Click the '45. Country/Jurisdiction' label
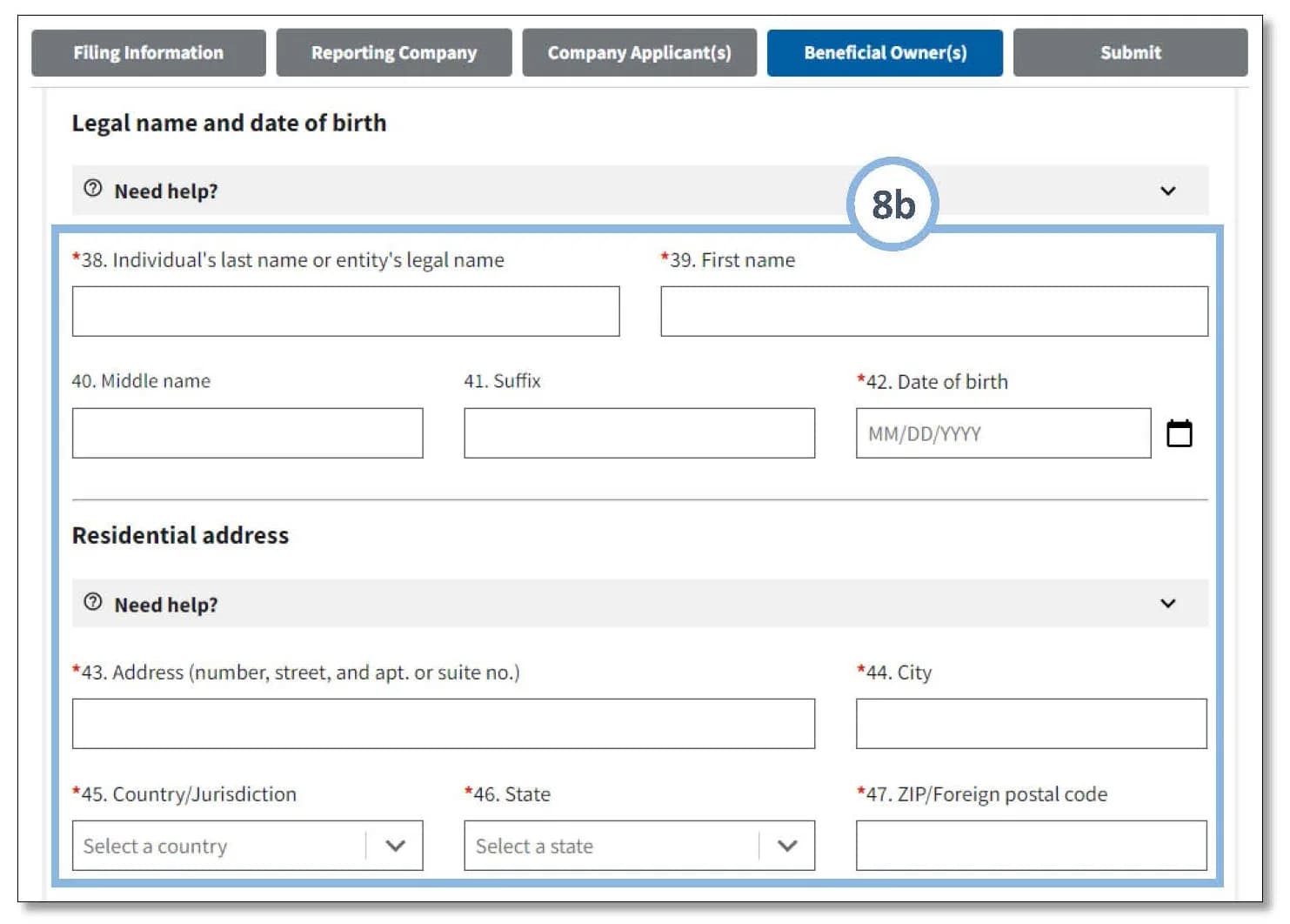This screenshot has width=1290, height=924. click(184, 794)
